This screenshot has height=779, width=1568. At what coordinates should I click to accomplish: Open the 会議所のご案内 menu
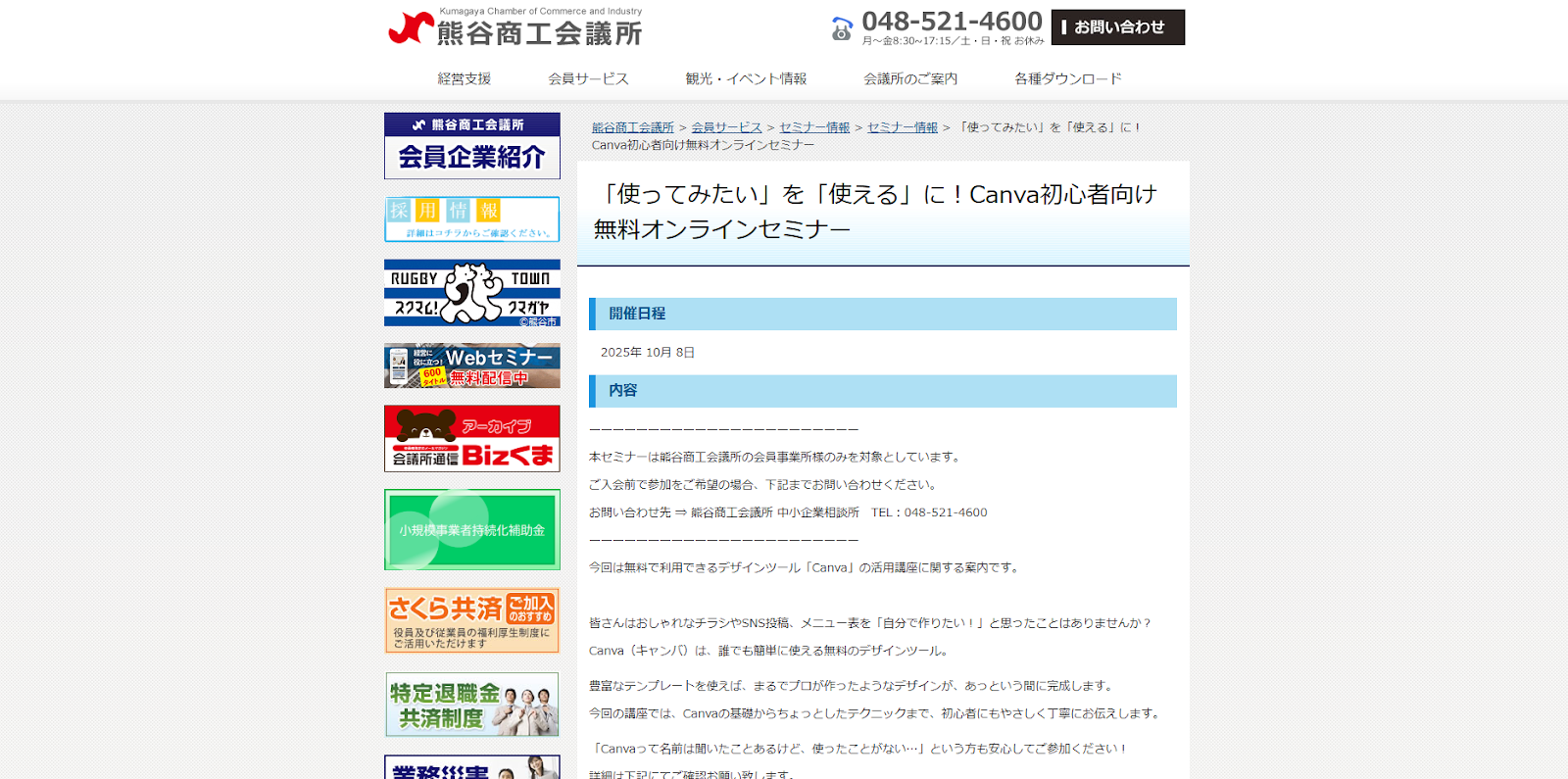[x=910, y=78]
